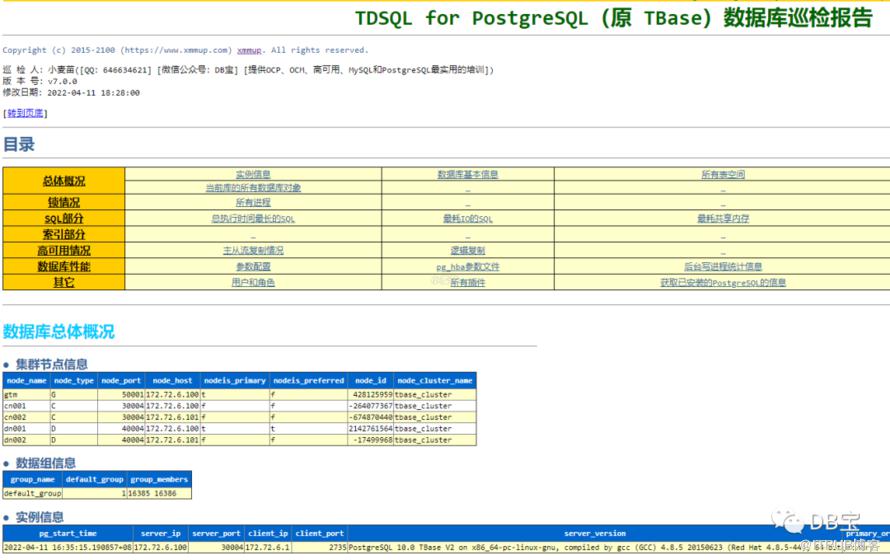Click the 转到页底 link
Screen dimensions: 890x560
click(25, 113)
